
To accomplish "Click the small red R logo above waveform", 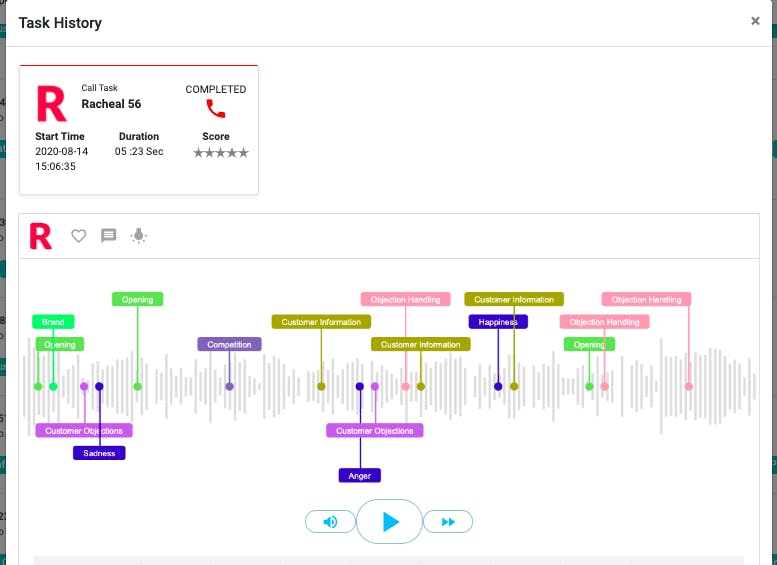I will tap(41, 236).
